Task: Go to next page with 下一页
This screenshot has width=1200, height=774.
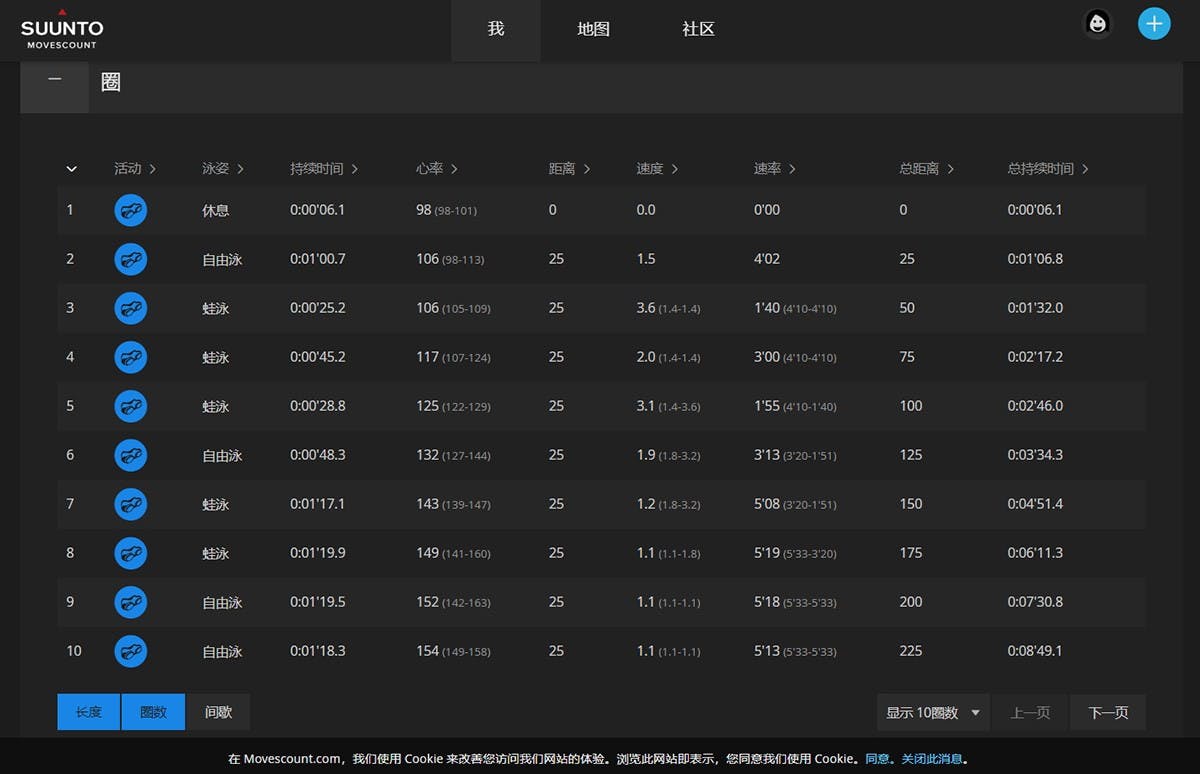Action: 1108,712
